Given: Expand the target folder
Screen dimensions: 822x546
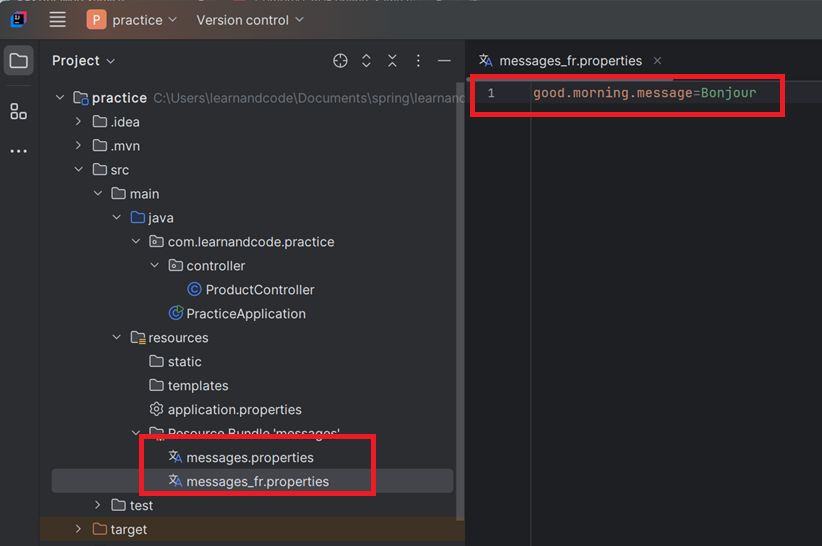Looking at the screenshot, I should (79, 529).
